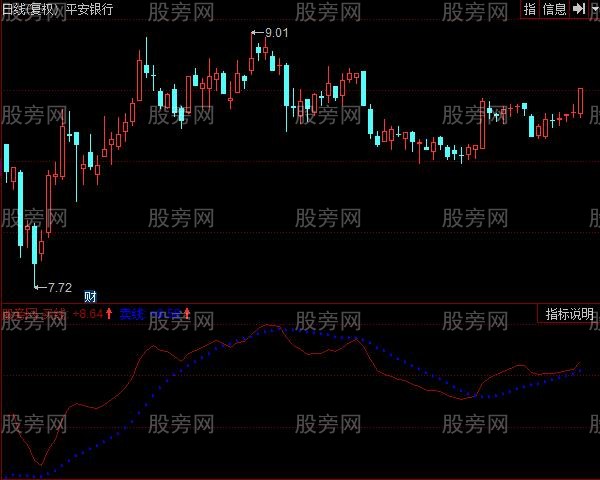Click the 财 financial marker icon
The width and height of the screenshot is (600, 480).
coord(90,294)
